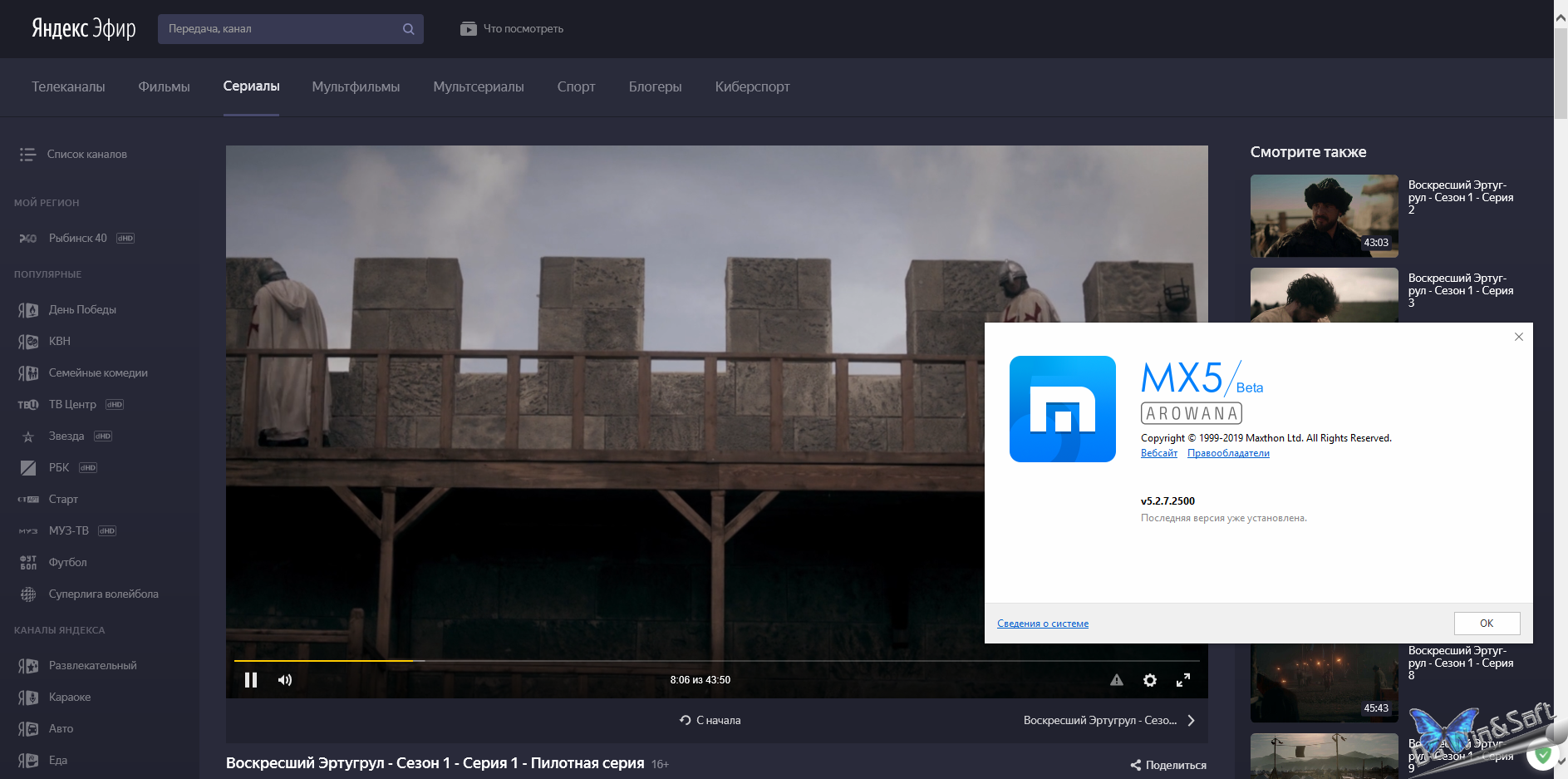Image resolution: width=1568 pixels, height=779 pixels.
Task: Click the Яндекс Эфир logo
Action: pos(83,28)
